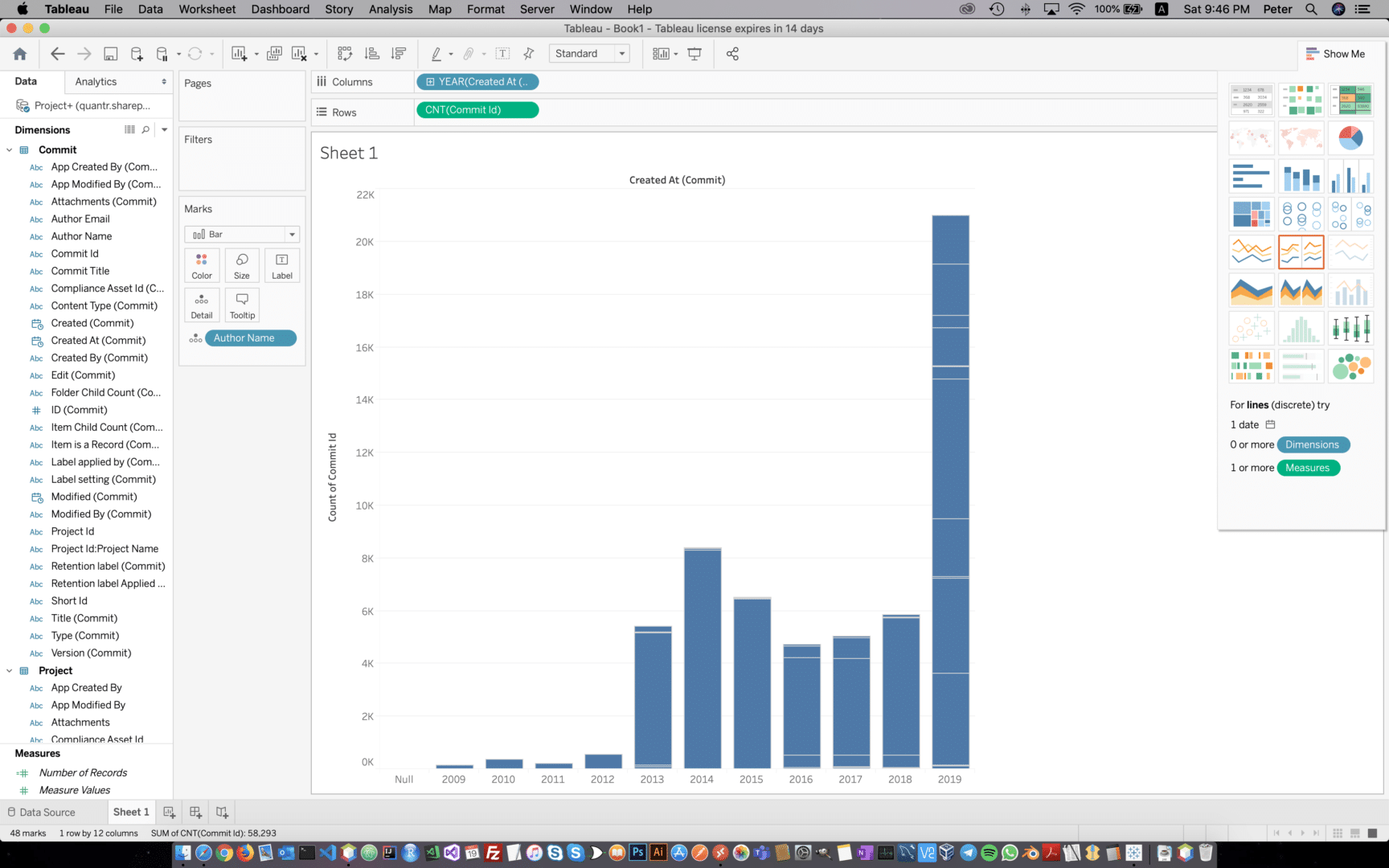Viewport: 1389px width, 868px height.
Task: Select the Author Name pill on Detail
Action: click(x=250, y=338)
